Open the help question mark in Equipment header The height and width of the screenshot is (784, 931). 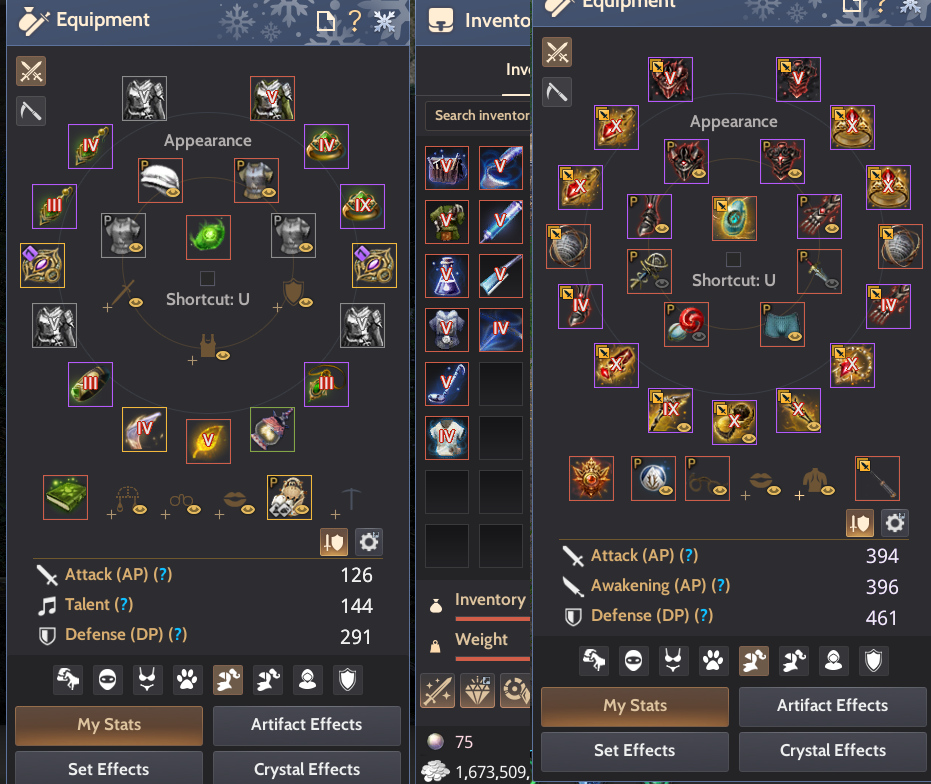[354, 21]
